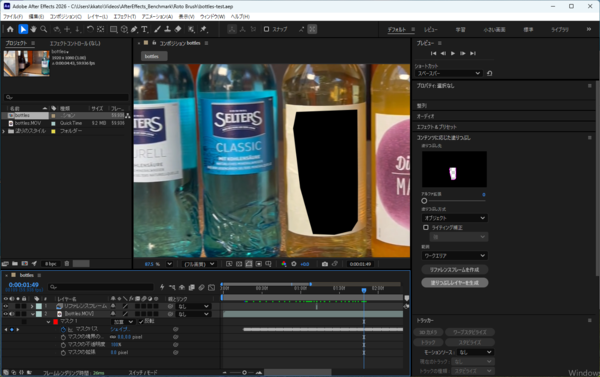Select the bottles.MOV item in Project panel

[28, 123]
